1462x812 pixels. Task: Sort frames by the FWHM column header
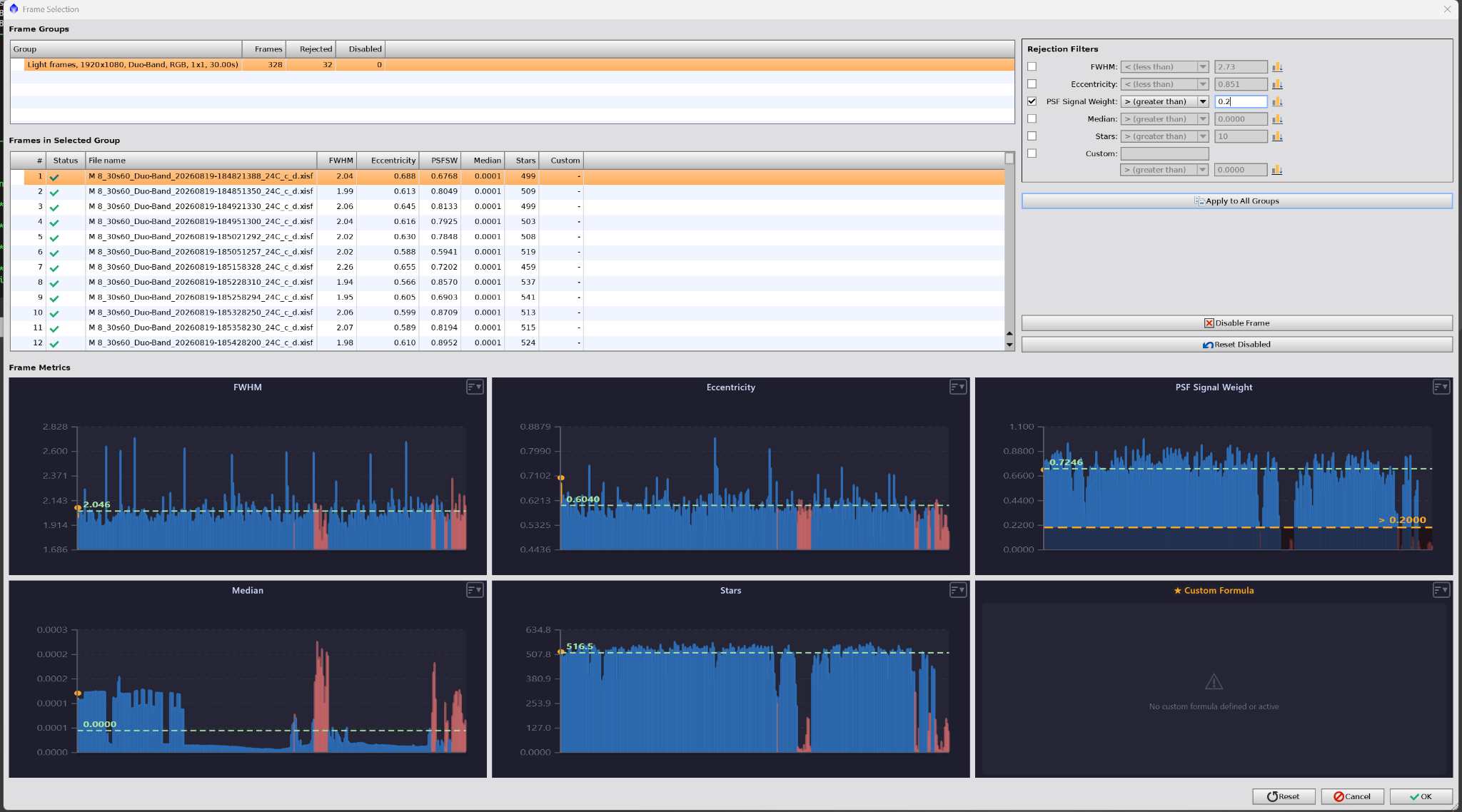(337, 161)
